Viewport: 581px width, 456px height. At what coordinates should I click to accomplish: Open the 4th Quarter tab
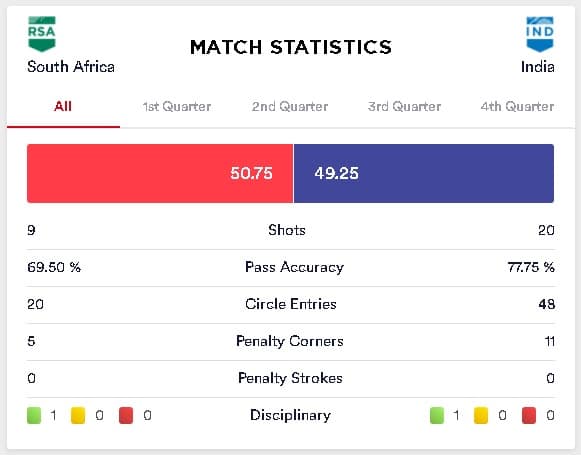click(517, 107)
